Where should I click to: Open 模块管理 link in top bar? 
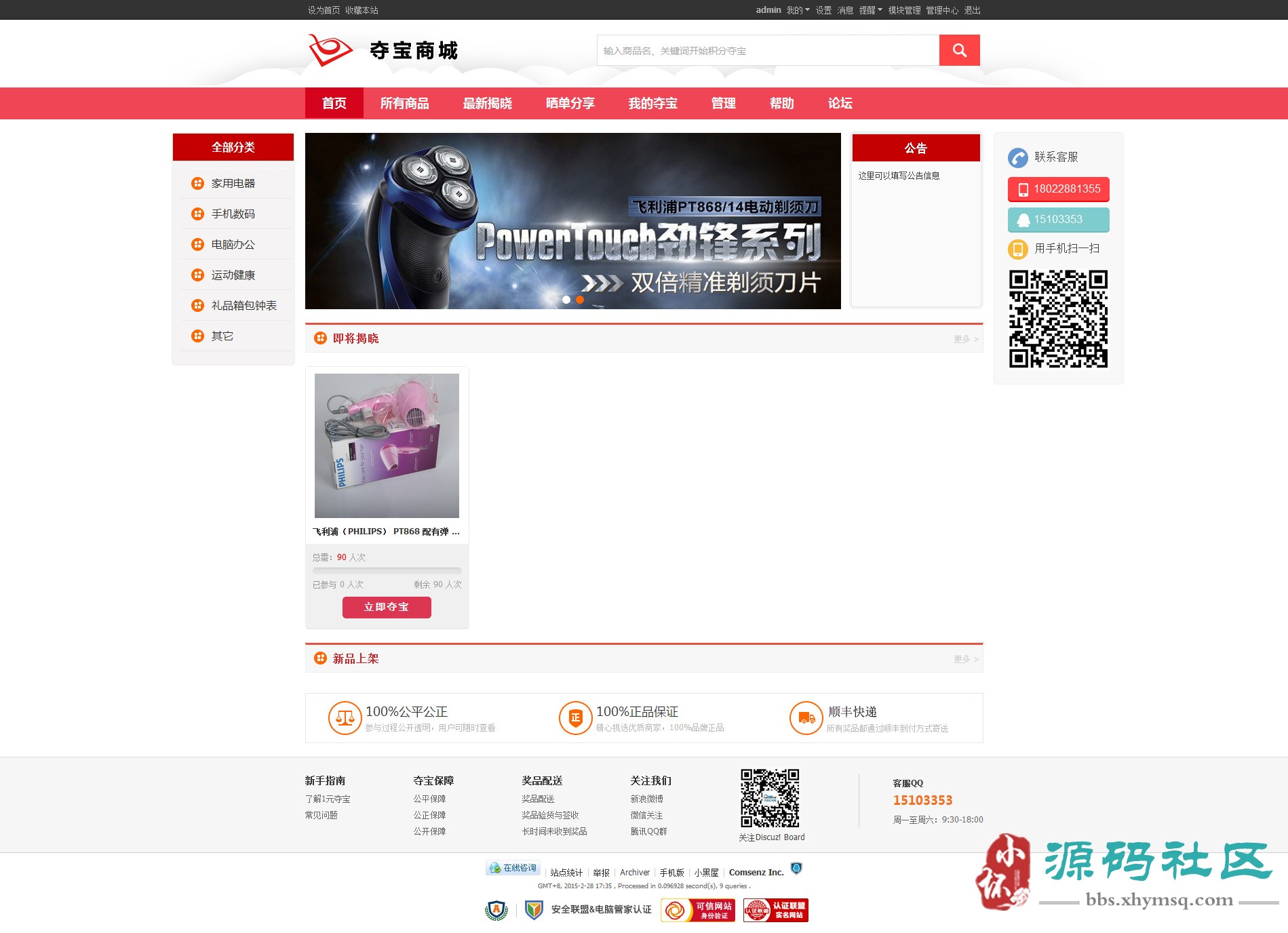pos(904,10)
